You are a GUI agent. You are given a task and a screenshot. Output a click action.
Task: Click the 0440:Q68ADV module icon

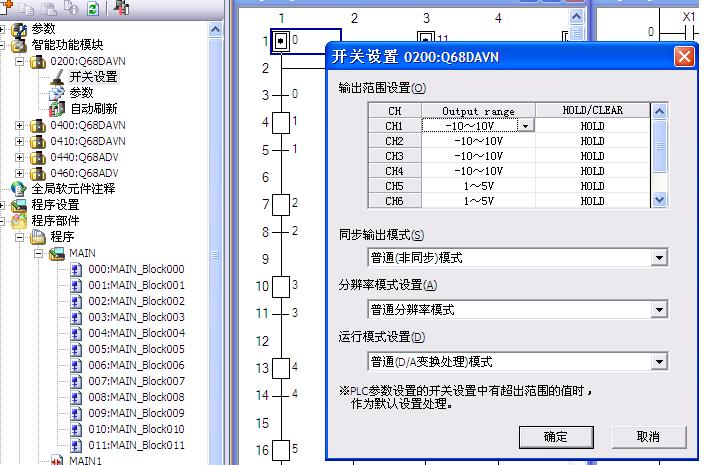coord(37,156)
